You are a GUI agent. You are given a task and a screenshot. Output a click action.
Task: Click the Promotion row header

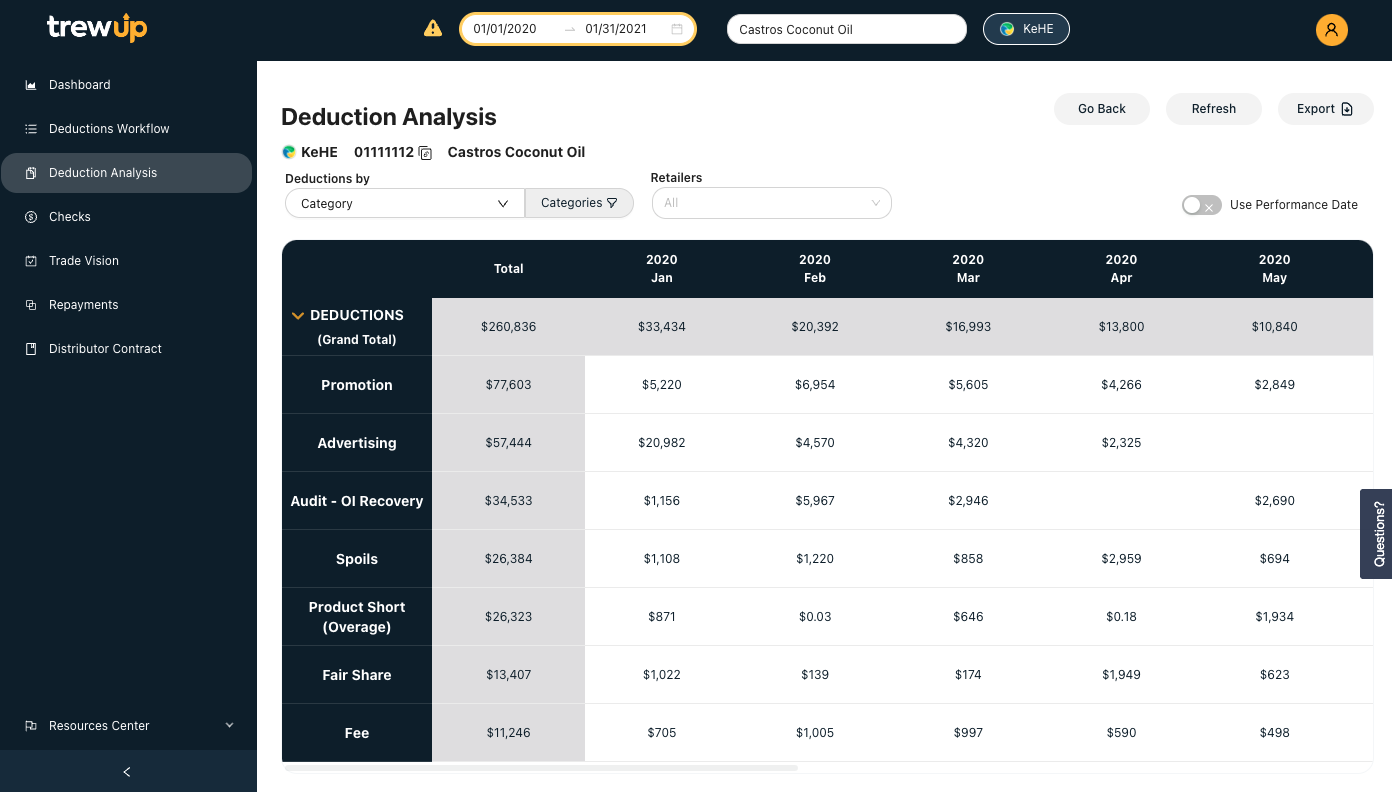click(x=357, y=385)
